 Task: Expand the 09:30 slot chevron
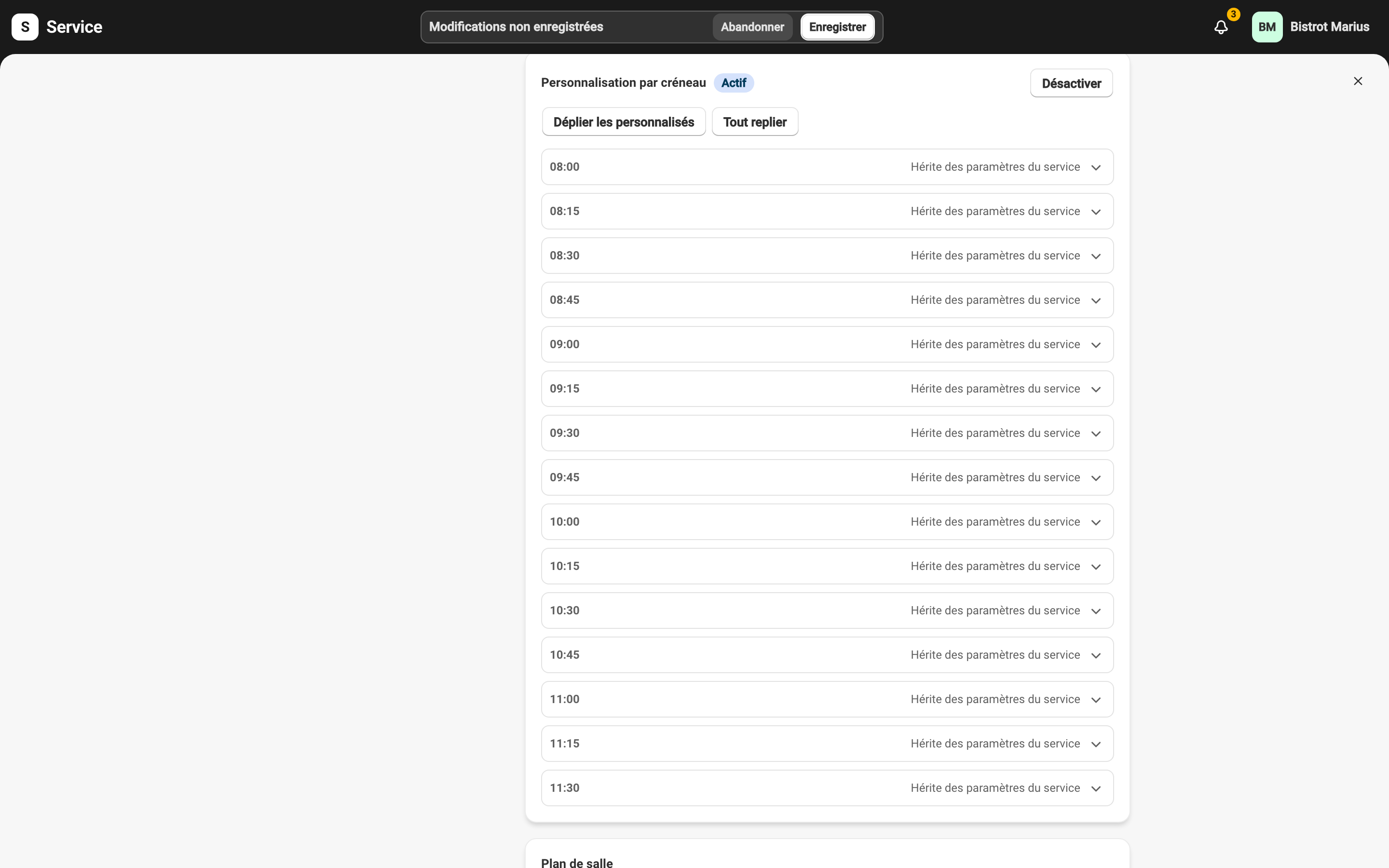[1095, 434]
